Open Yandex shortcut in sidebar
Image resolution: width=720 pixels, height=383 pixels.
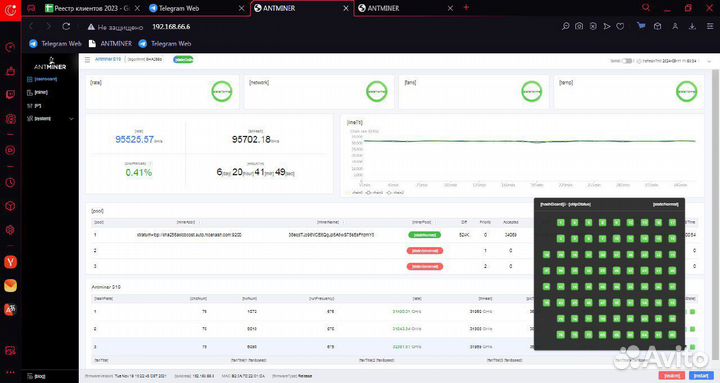pos(10,262)
